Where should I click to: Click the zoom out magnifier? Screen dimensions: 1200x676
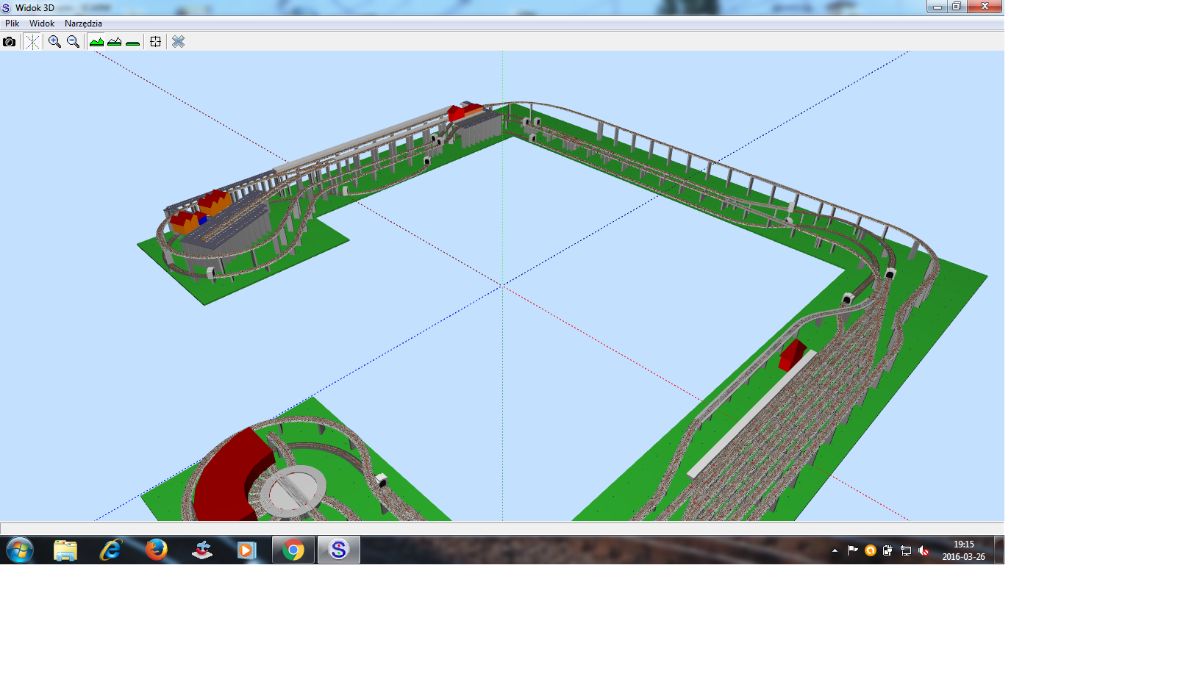point(73,42)
